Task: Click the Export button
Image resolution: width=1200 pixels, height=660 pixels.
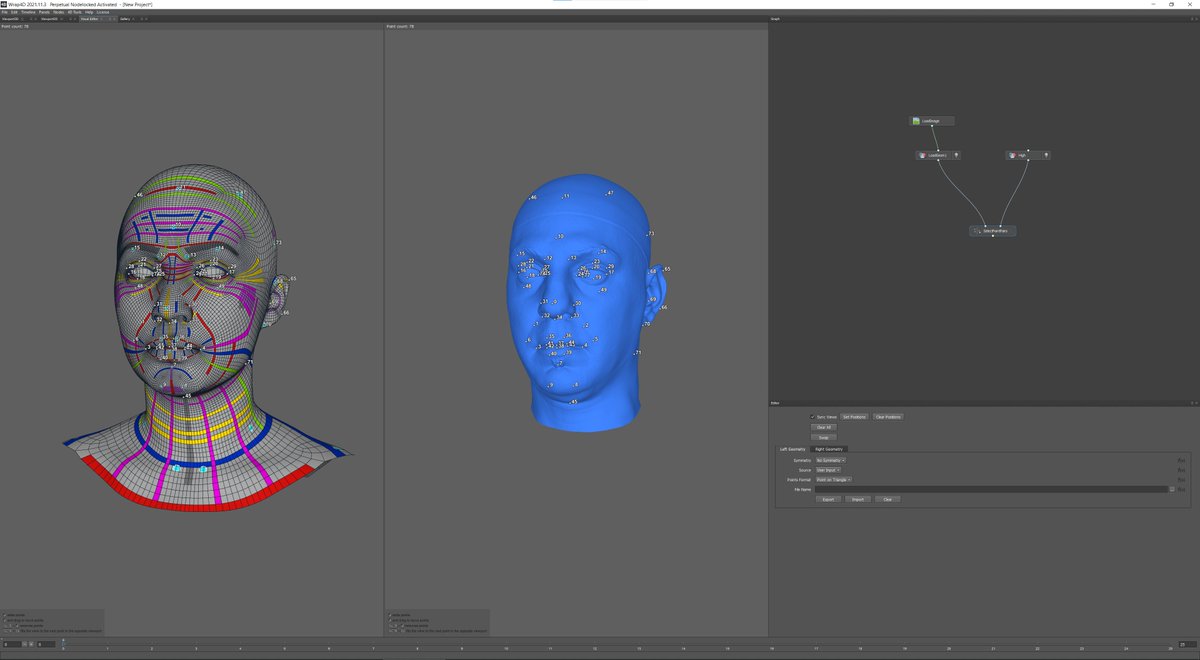Action: 829,499
